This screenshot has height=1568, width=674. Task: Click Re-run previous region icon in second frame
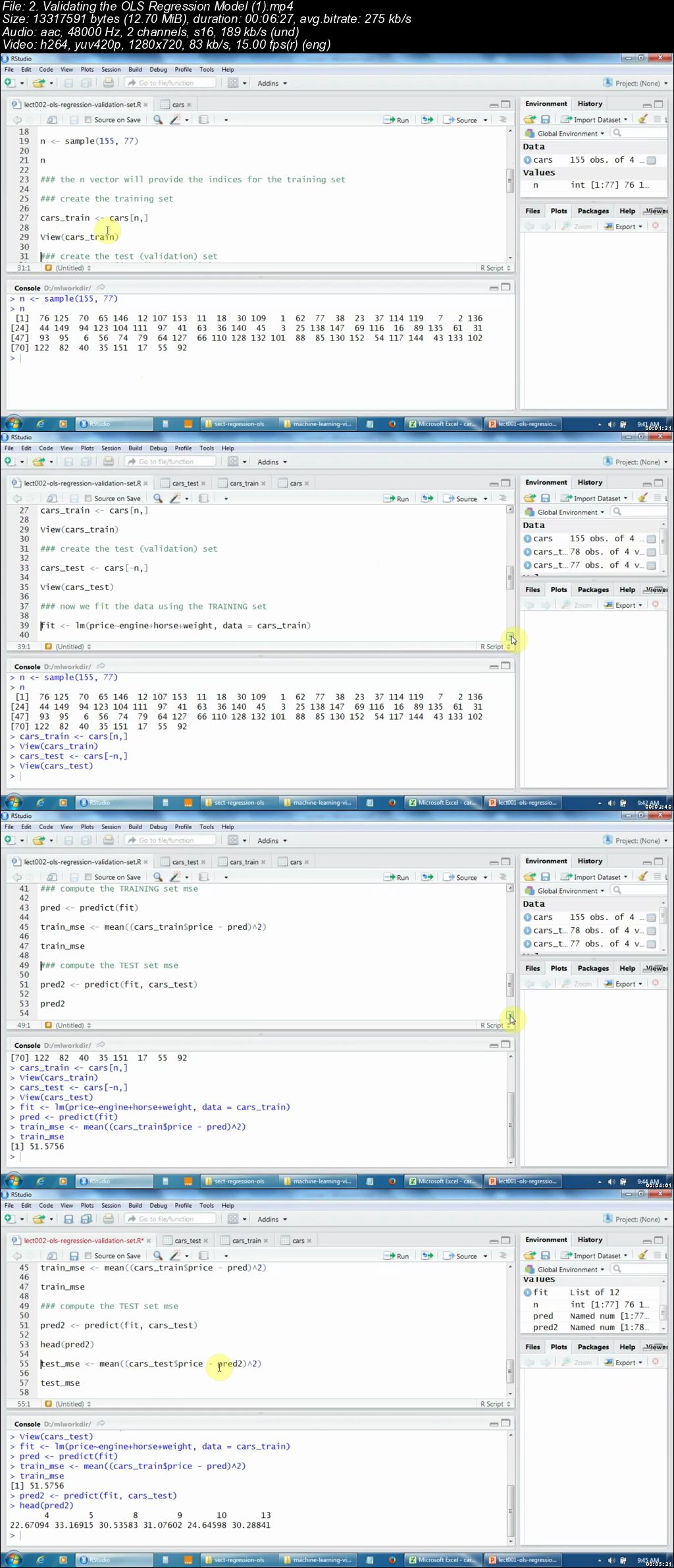(x=428, y=499)
